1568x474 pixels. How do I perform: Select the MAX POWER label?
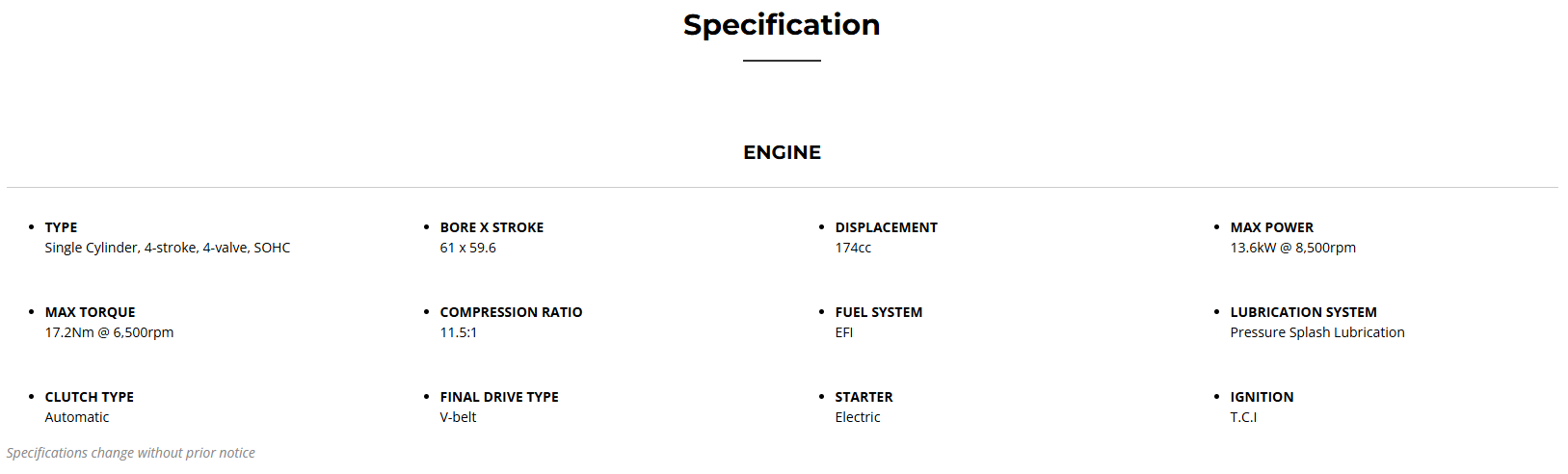(1271, 227)
